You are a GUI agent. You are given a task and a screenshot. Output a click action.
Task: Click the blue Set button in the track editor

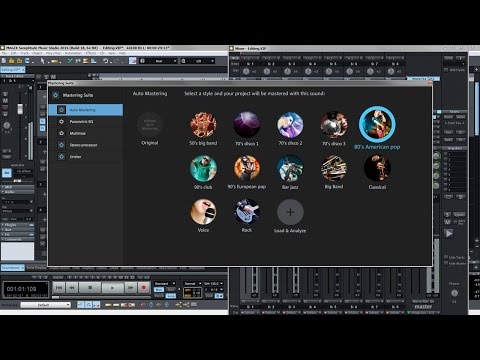pyautogui.click(x=7, y=173)
